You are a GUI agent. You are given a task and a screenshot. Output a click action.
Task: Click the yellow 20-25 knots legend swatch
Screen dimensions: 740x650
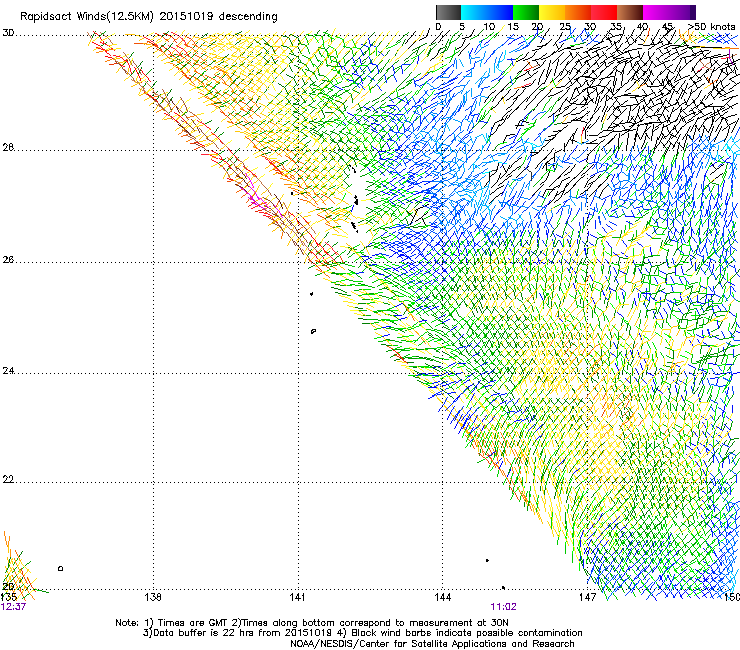[x=552, y=12]
